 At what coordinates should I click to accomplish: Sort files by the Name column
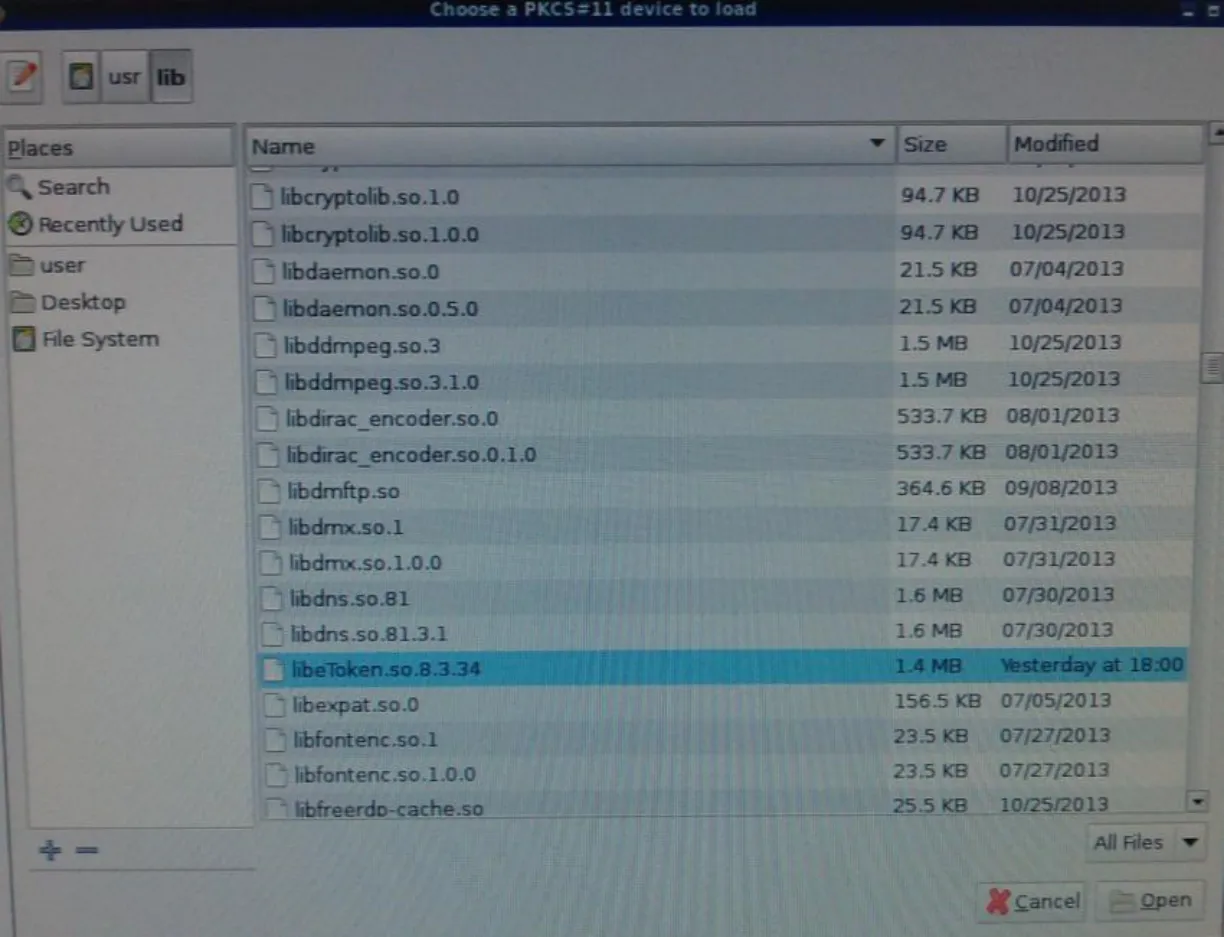pyautogui.click(x=570, y=145)
